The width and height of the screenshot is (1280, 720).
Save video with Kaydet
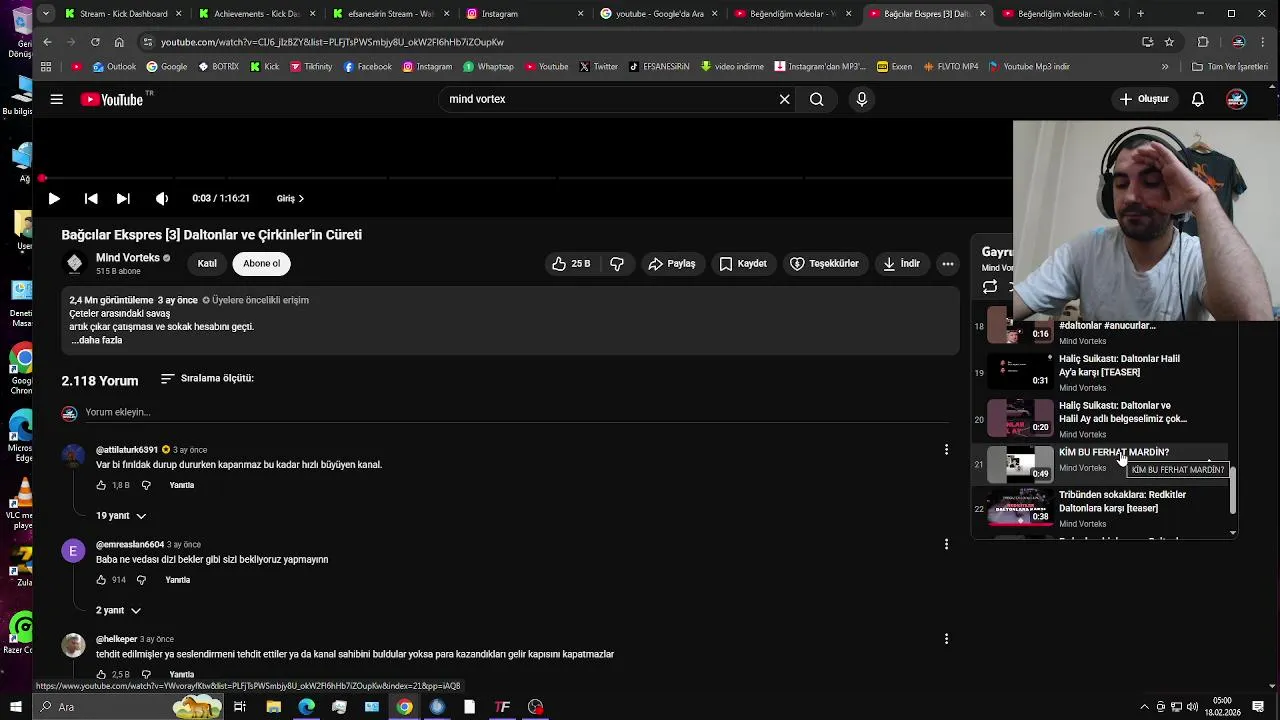click(743, 264)
